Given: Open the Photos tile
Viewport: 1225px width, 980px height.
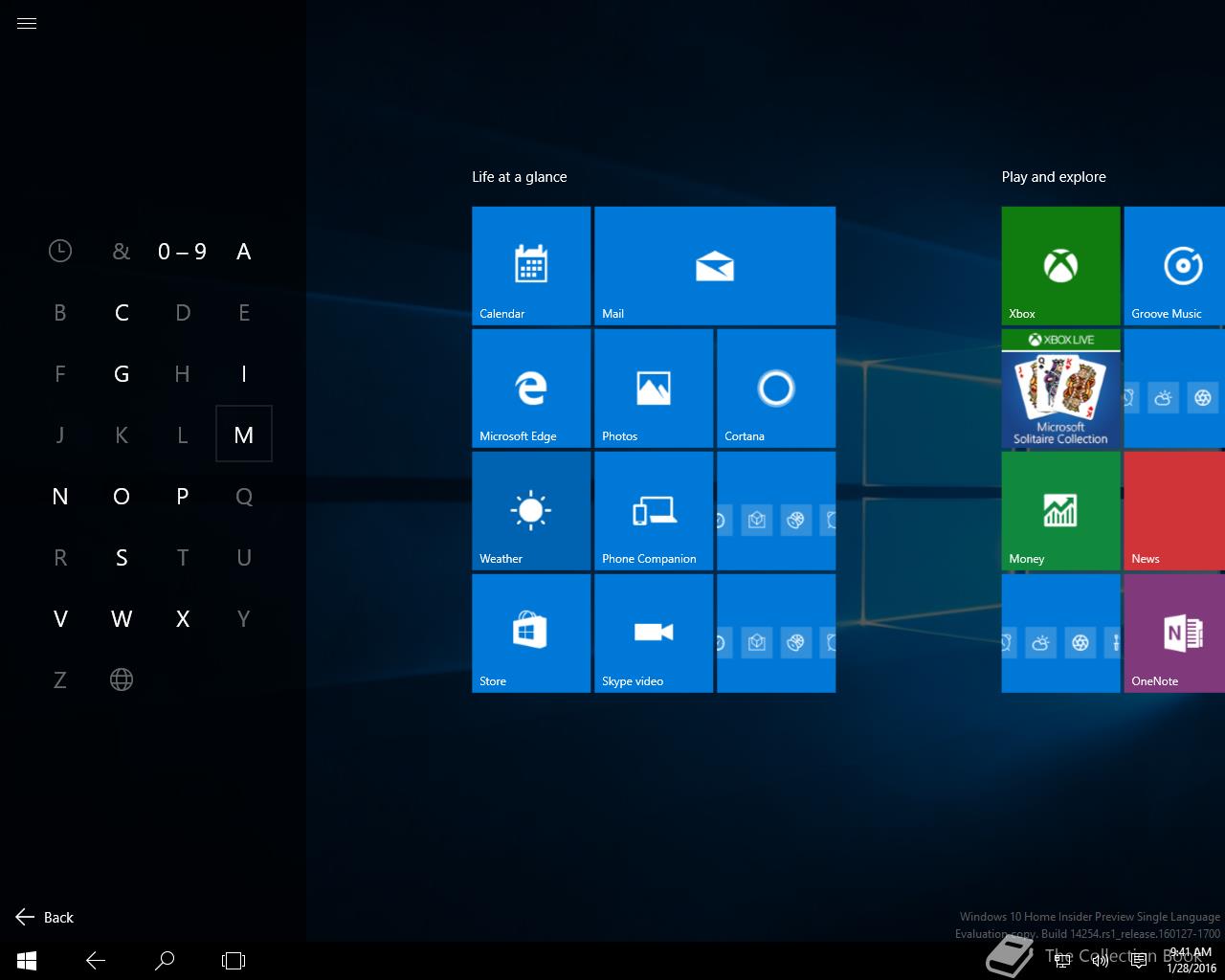Looking at the screenshot, I should pyautogui.click(x=654, y=389).
